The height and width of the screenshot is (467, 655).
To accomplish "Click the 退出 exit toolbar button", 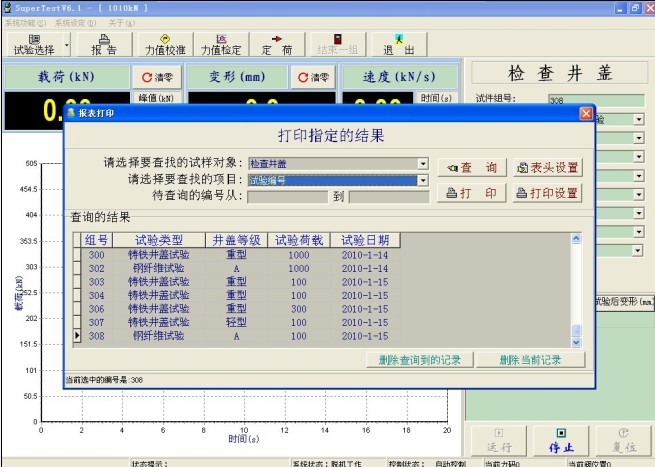I will (x=399, y=45).
